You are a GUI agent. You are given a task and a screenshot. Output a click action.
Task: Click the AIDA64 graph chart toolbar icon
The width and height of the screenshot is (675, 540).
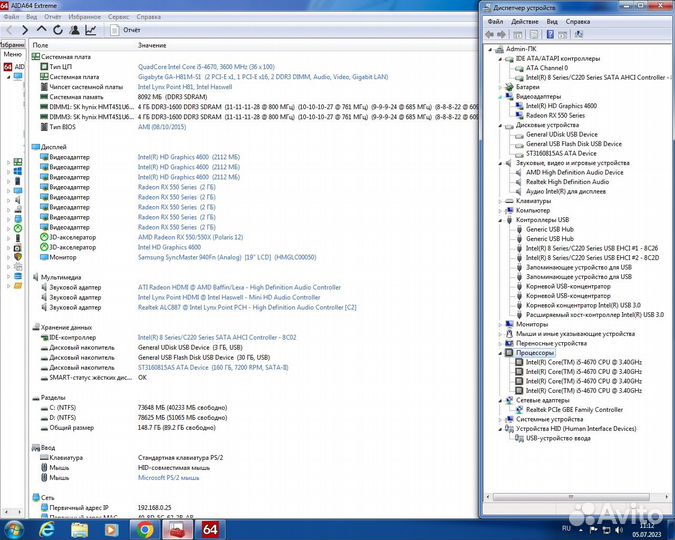[x=91, y=30]
